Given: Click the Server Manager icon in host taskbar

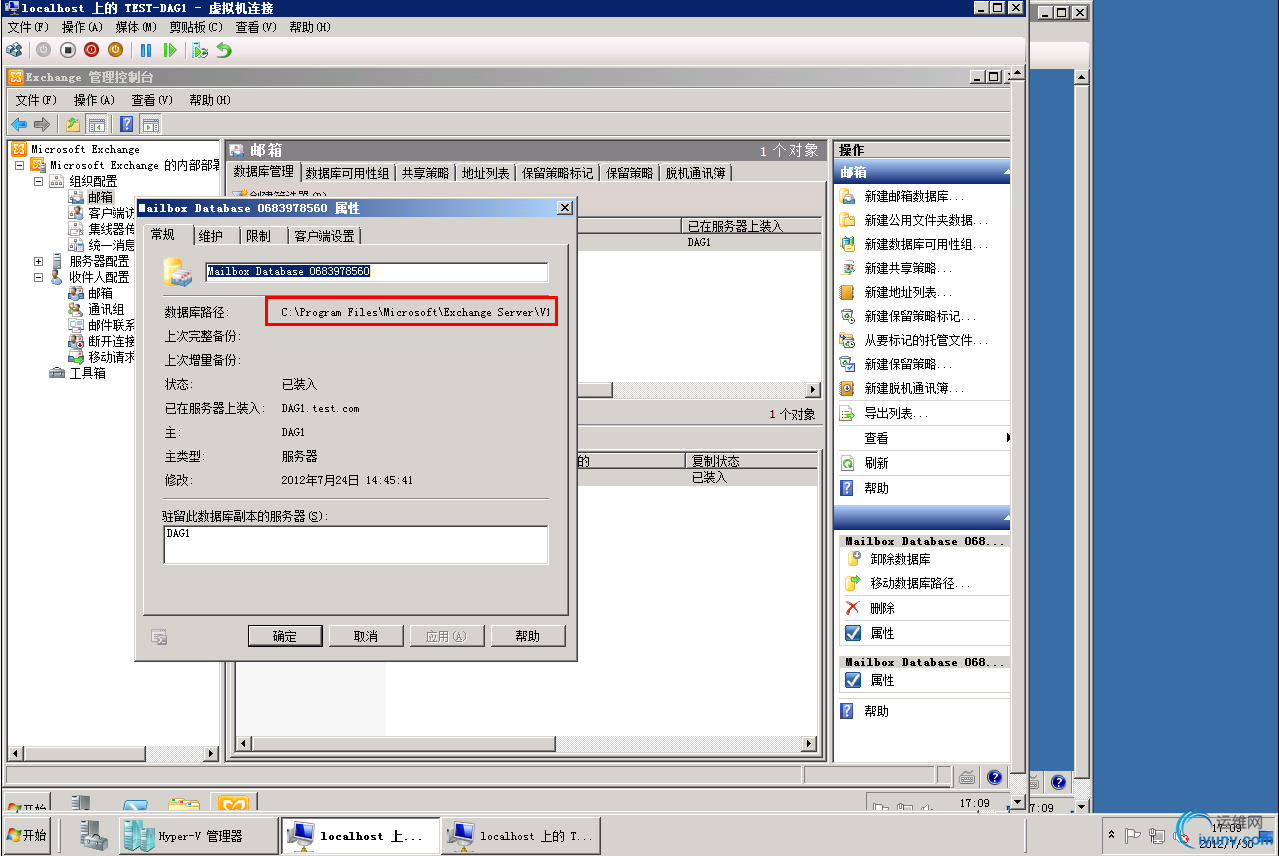Looking at the screenshot, I should click(95, 835).
